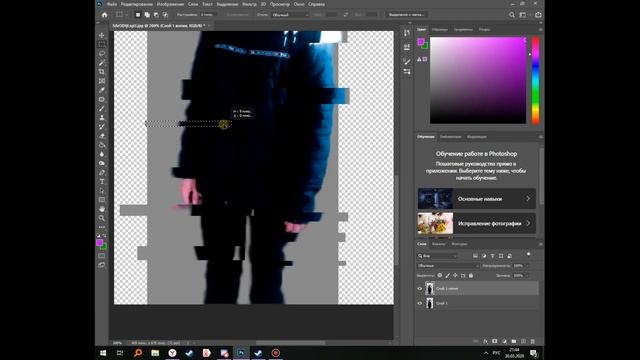The width and height of the screenshot is (640, 360).
Task: Enable 'New selection' mode button
Action: (x=138, y=15)
